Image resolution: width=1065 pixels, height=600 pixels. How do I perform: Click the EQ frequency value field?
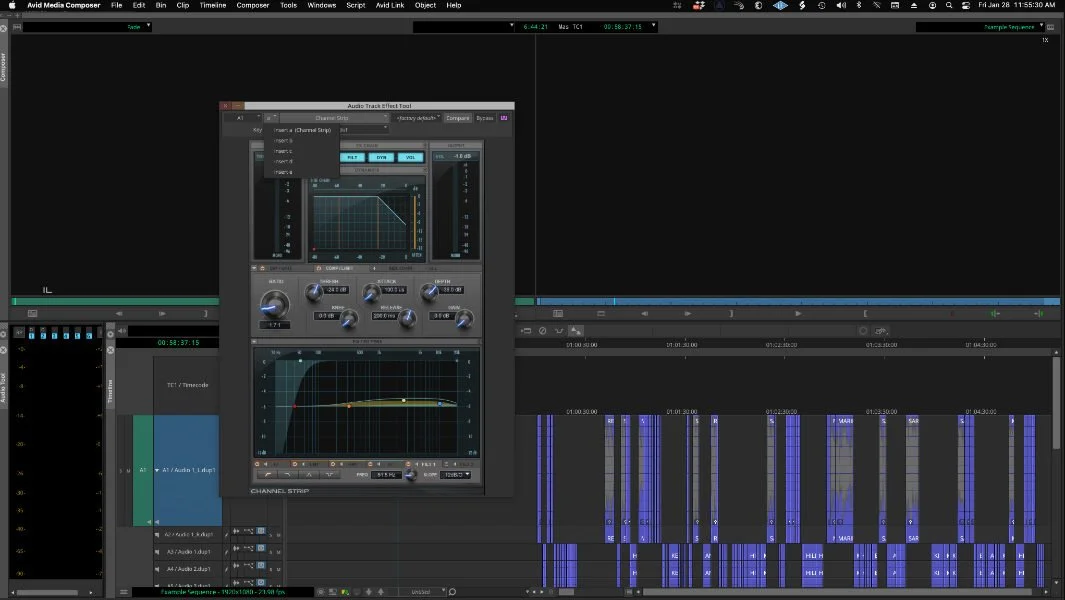click(x=386, y=475)
